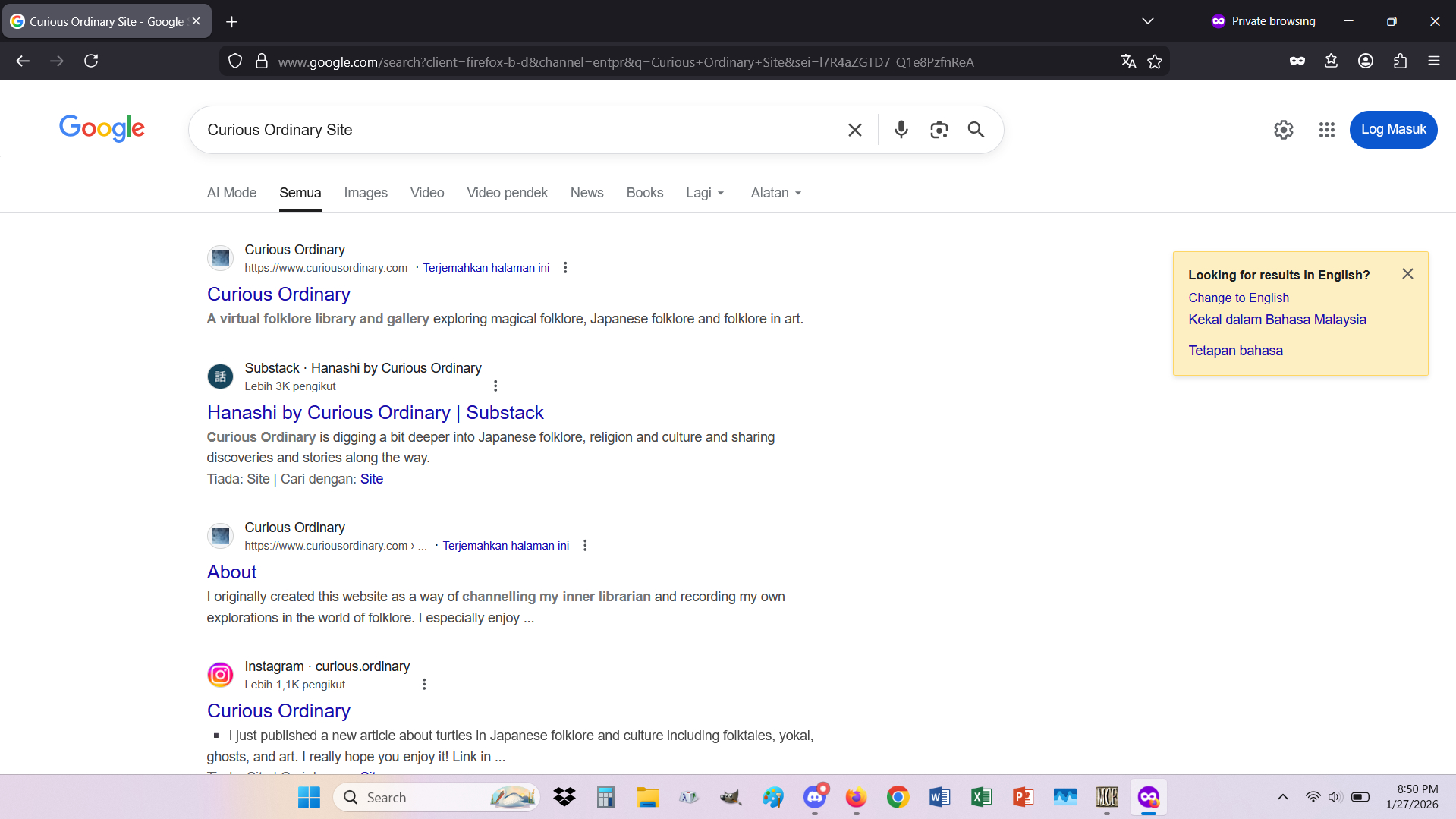1456x819 pixels.
Task: Bookmark this page with star icon
Action: pos(1155,61)
